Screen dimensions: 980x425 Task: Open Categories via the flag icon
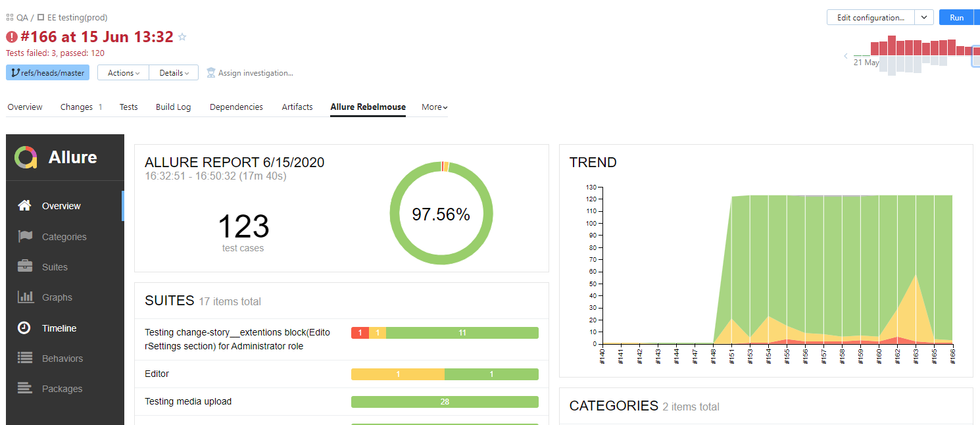[x=25, y=237]
